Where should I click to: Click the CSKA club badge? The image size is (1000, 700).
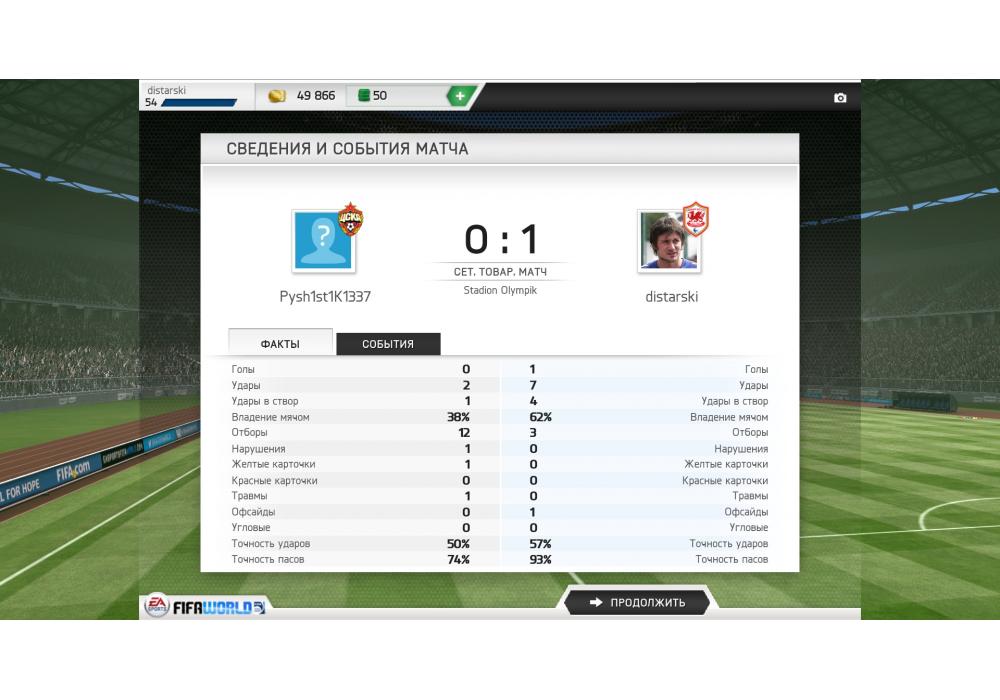(x=350, y=219)
